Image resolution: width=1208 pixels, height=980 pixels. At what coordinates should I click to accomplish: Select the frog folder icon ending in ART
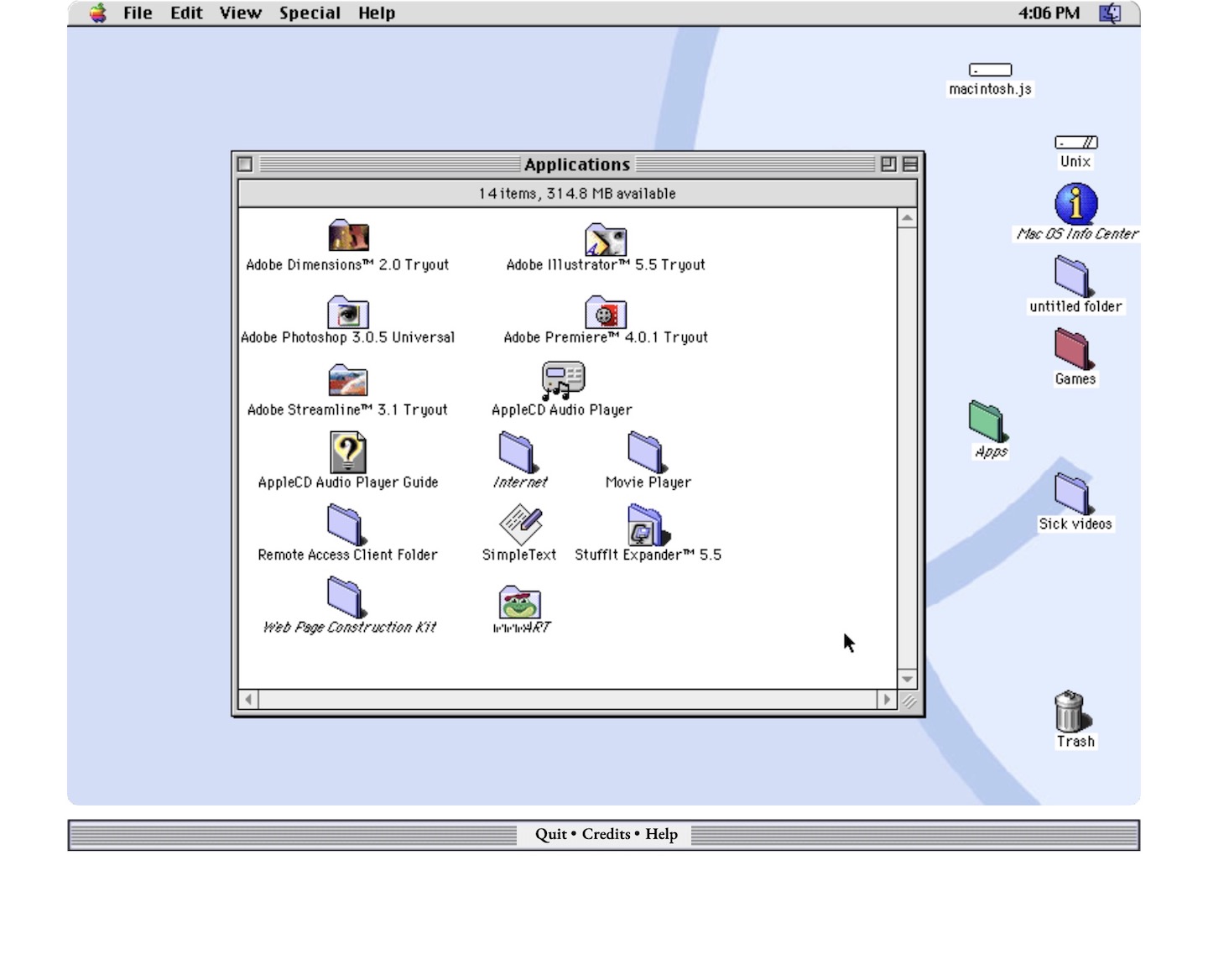point(520,602)
